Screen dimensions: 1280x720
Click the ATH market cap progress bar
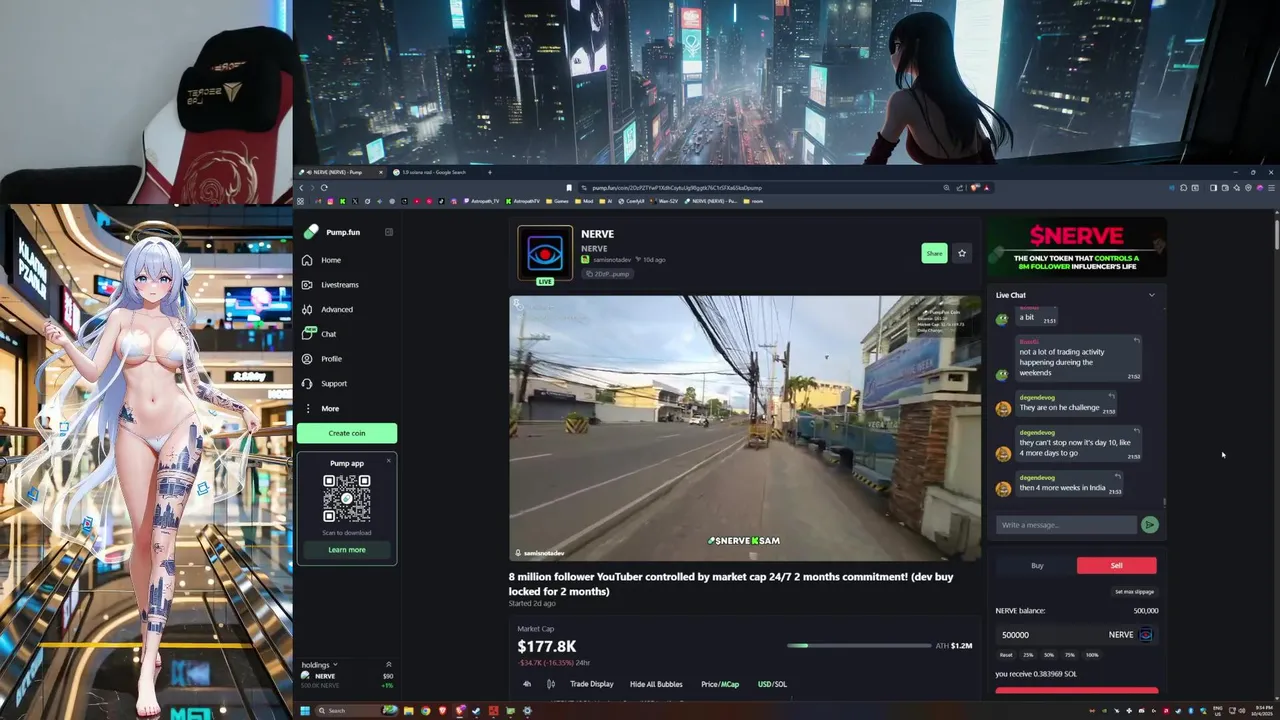(x=858, y=646)
